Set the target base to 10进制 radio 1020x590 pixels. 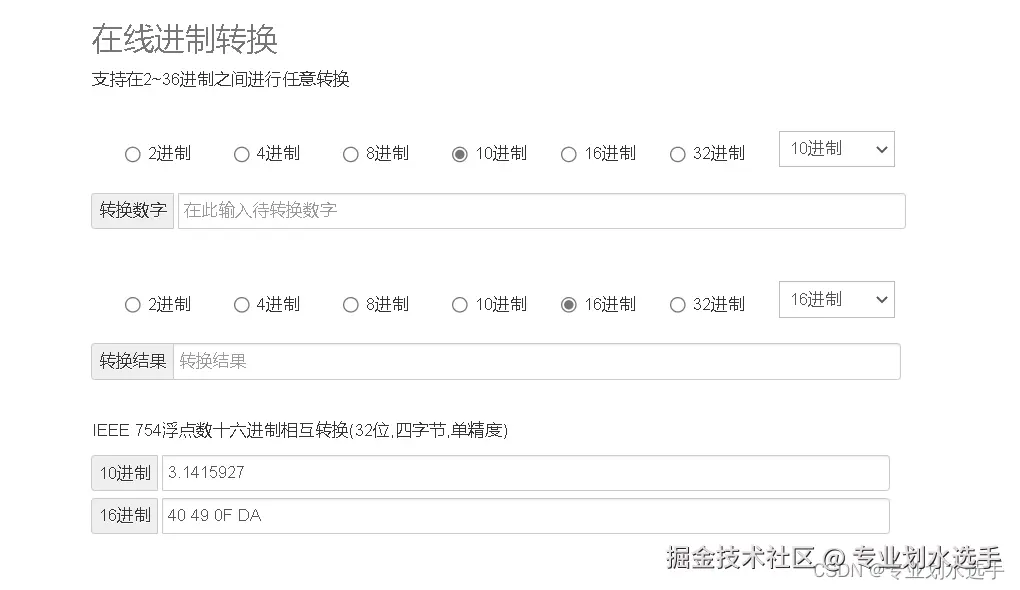click(x=460, y=305)
